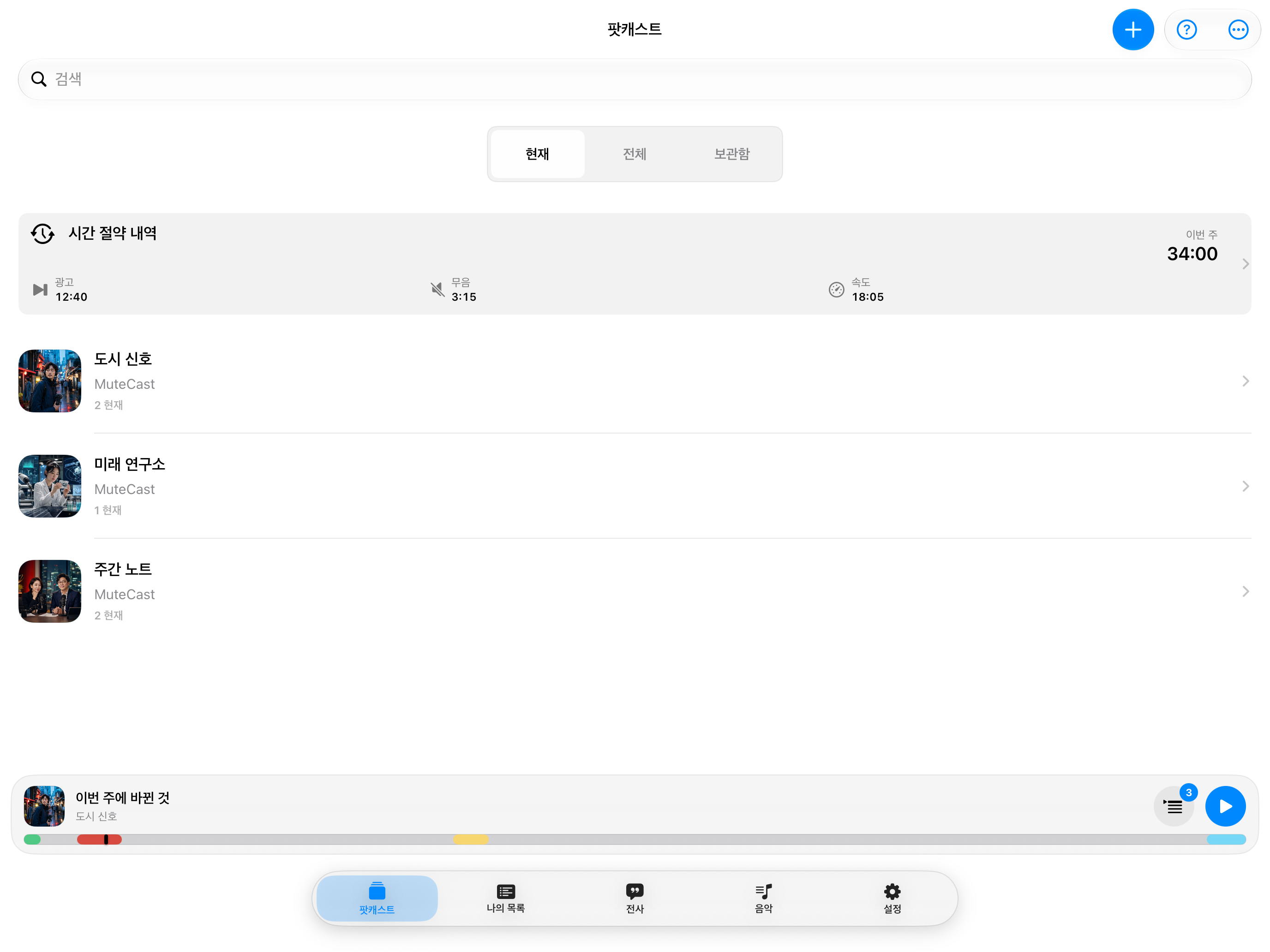Select the 3:15 silence time value
Image resolution: width=1270 pixels, height=952 pixels.
click(463, 297)
